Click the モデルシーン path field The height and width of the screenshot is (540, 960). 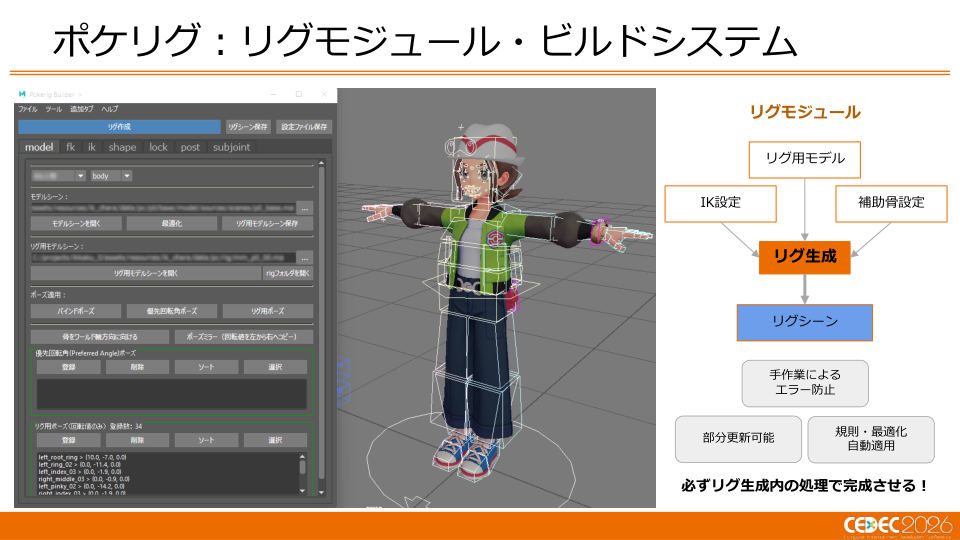[x=163, y=208]
